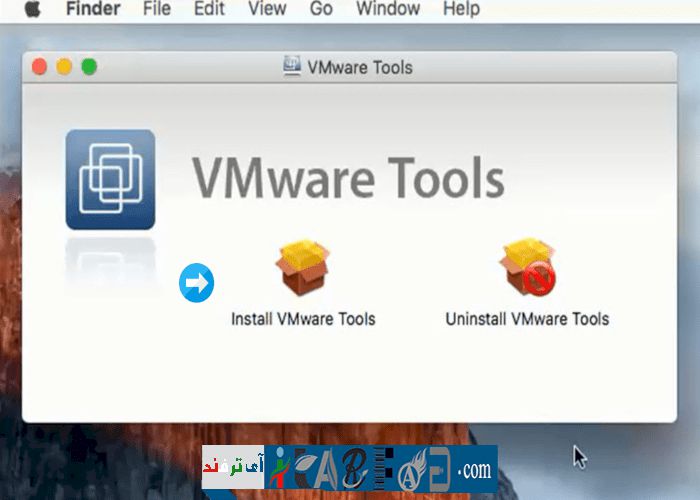Open the Finder menu
This screenshot has width=700, height=500.
coord(95,10)
